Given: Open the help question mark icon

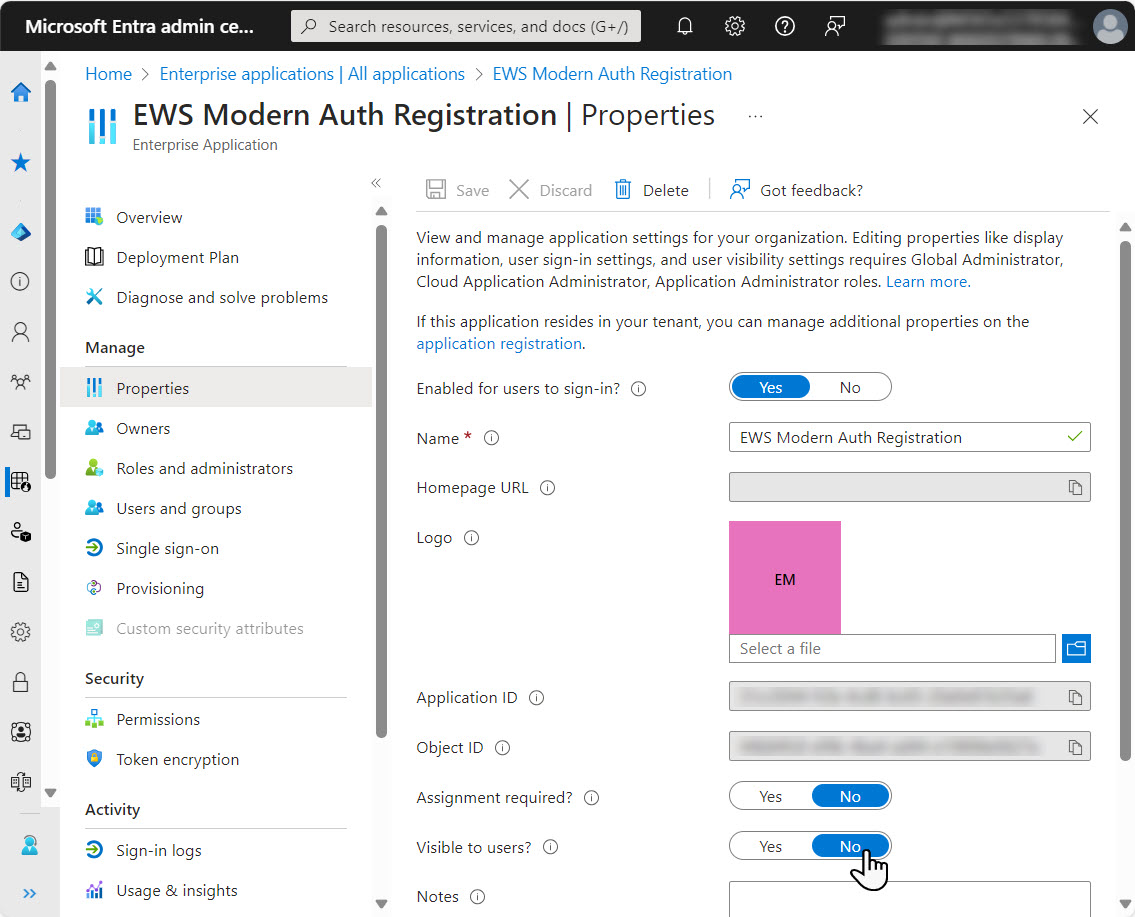Looking at the screenshot, I should (x=785, y=26).
